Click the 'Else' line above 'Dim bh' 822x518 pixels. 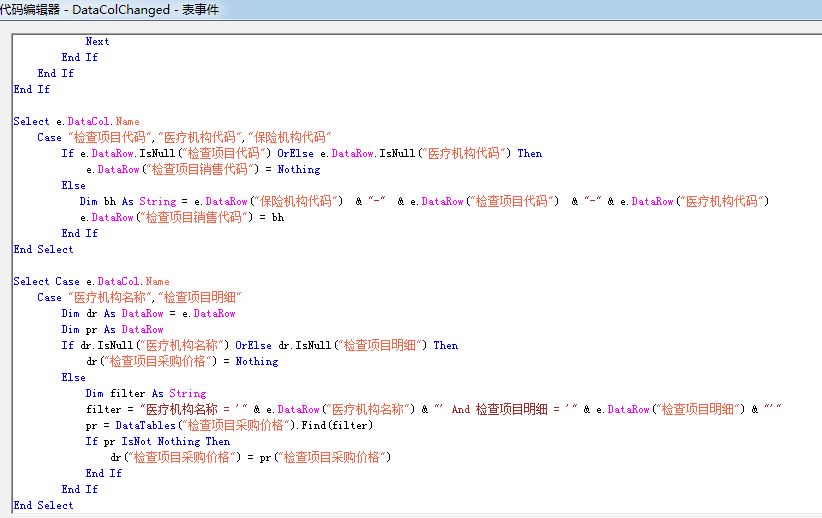(73, 186)
